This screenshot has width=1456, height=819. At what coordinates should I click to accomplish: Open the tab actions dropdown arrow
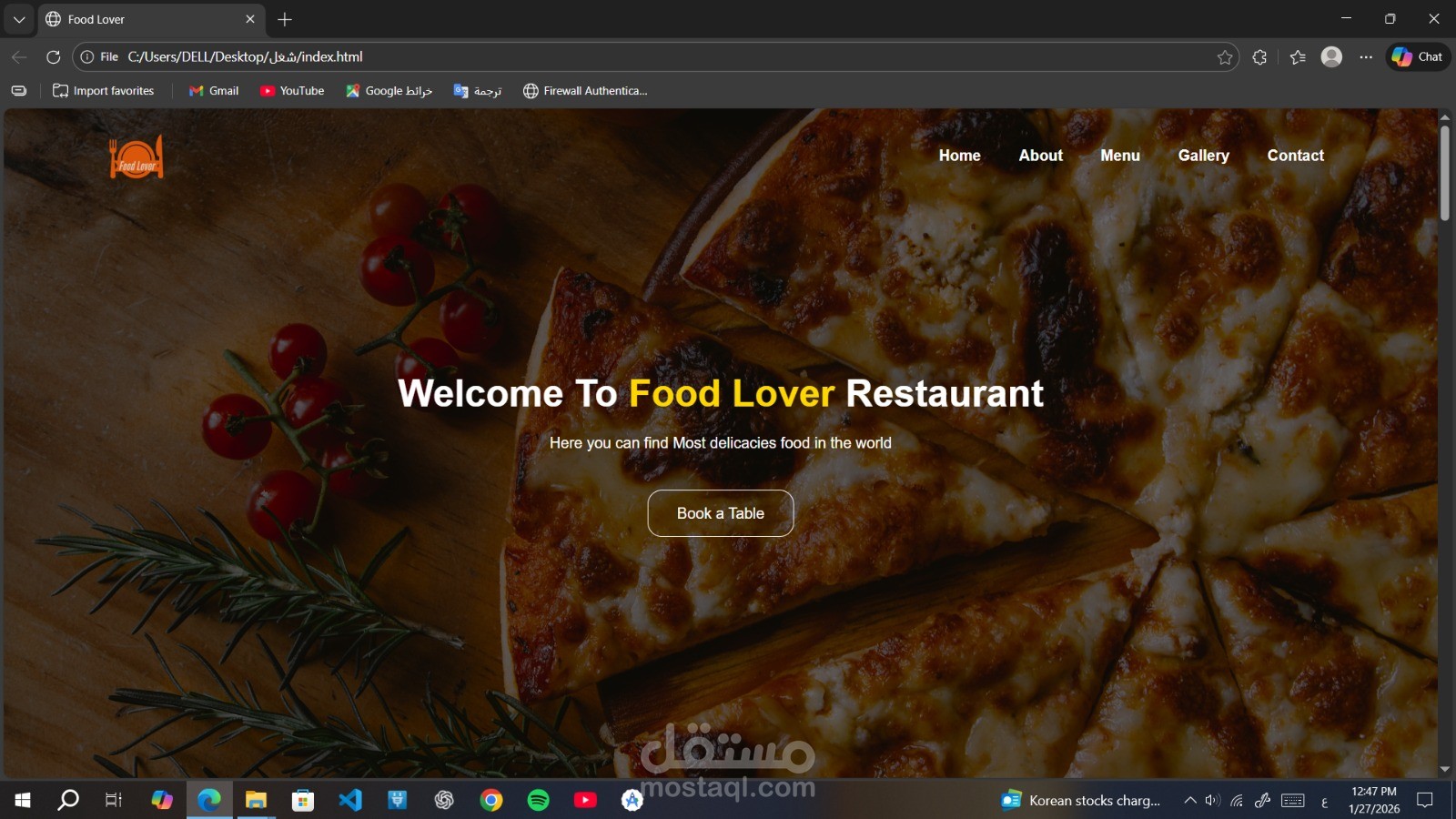pos(19,19)
